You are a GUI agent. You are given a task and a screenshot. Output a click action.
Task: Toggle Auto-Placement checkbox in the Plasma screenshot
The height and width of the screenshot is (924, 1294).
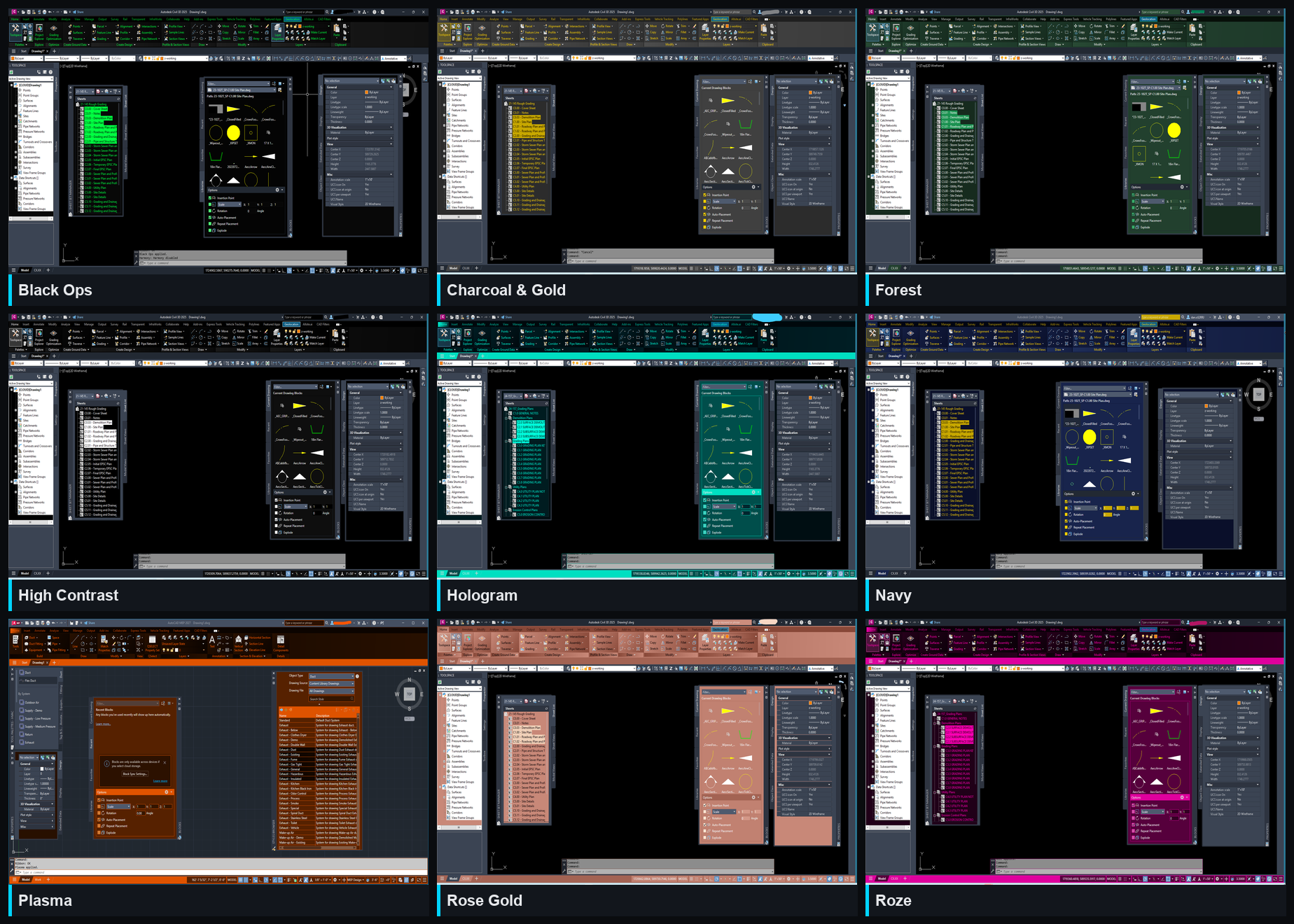pyautogui.click(x=100, y=820)
